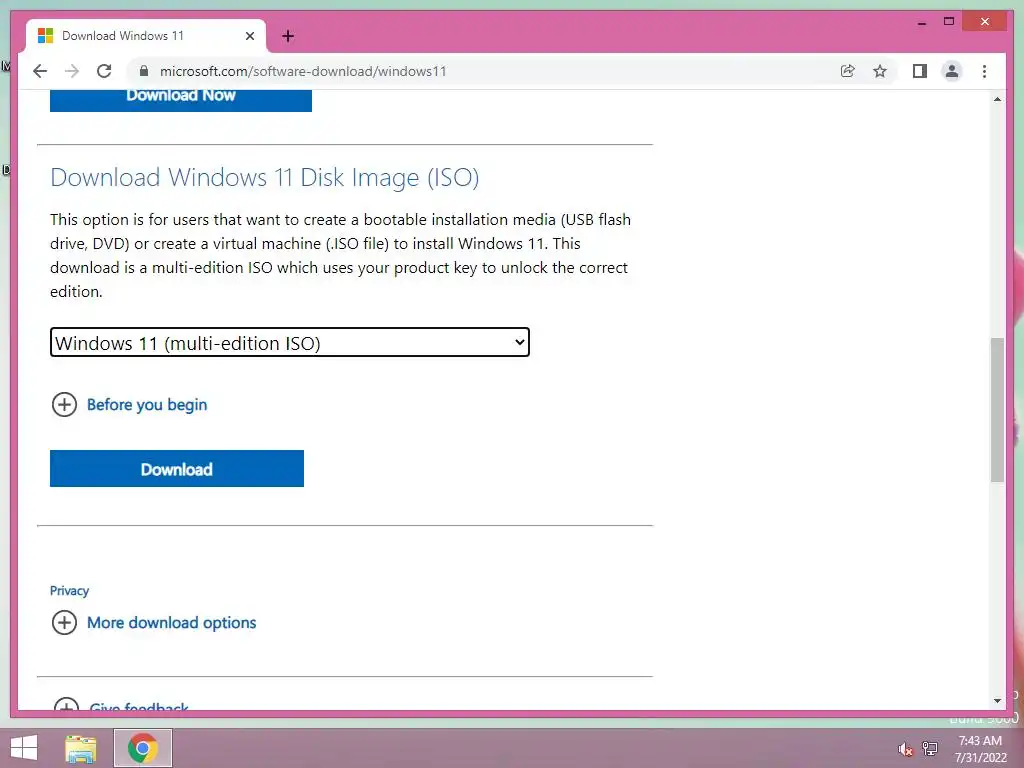The width and height of the screenshot is (1024, 768).
Task: Click the Chrome taskbar icon
Action: (143, 748)
